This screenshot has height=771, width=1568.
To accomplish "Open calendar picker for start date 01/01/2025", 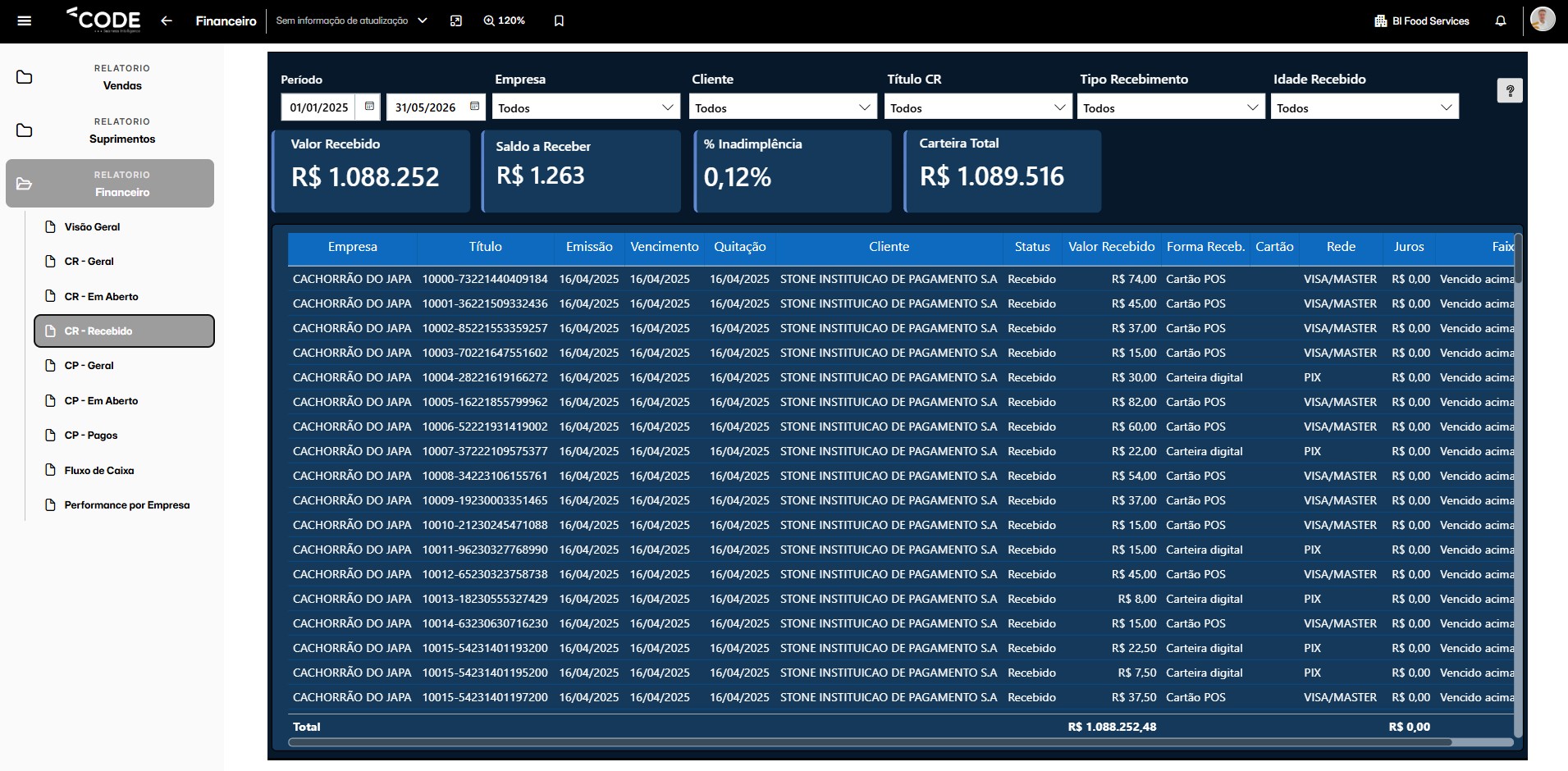I will coord(369,107).
